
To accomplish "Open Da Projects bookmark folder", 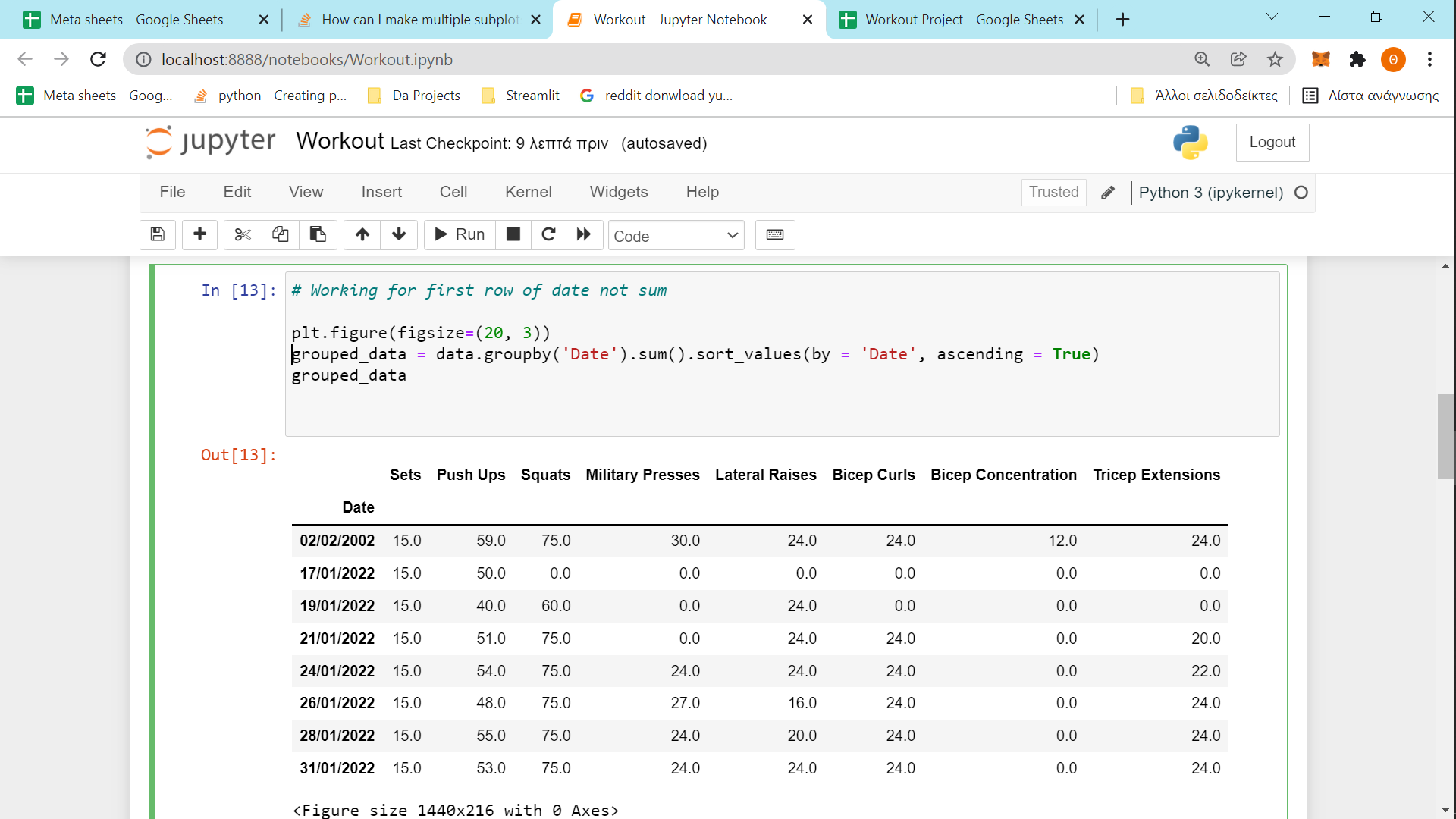I will (x=414, y=96).
